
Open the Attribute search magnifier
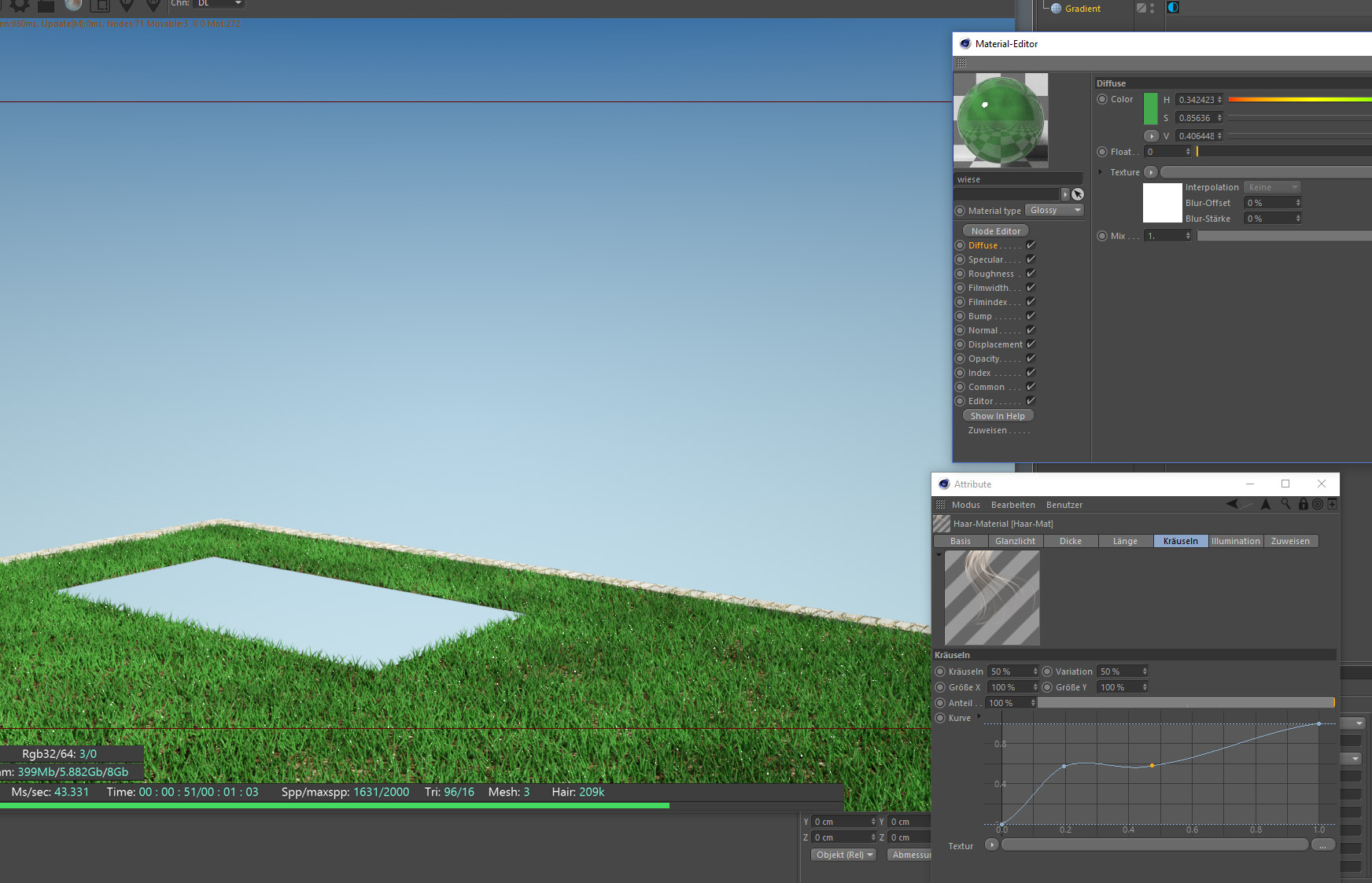pos(1285,504)
